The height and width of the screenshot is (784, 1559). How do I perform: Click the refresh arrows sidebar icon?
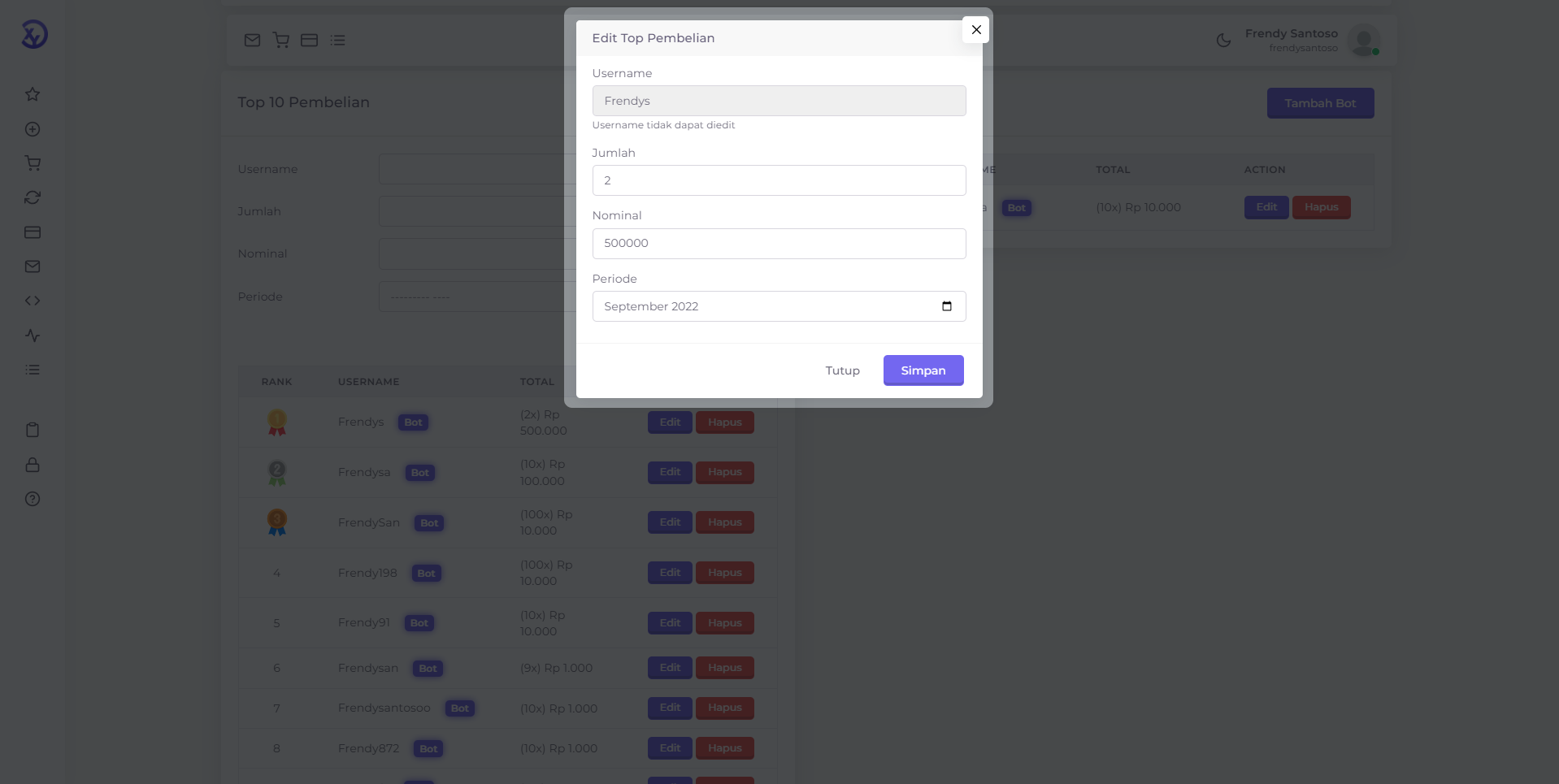(33, 197)
